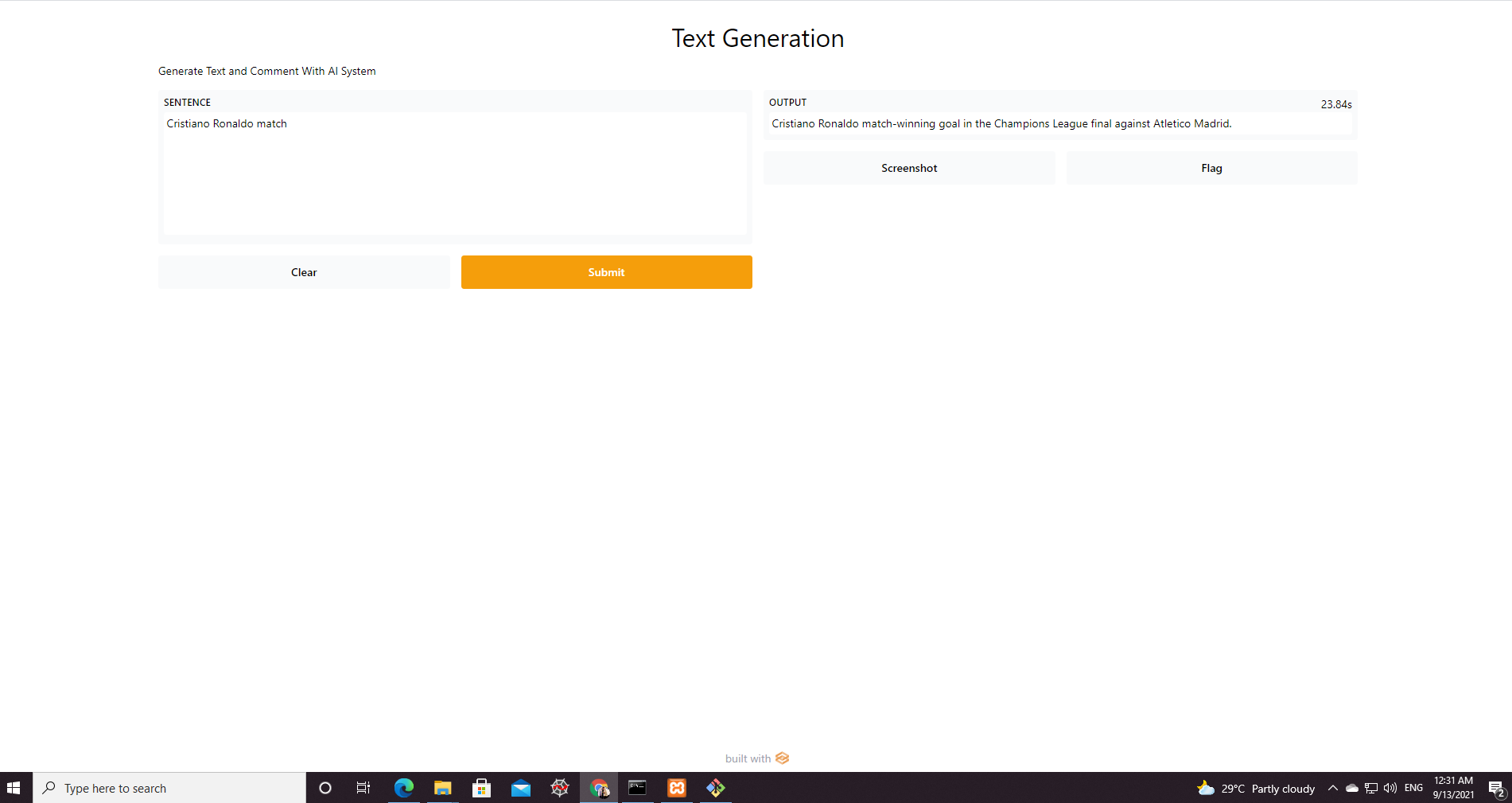Open Cortana from the taskbar
1512x803 pixels.
click(325, 788)
